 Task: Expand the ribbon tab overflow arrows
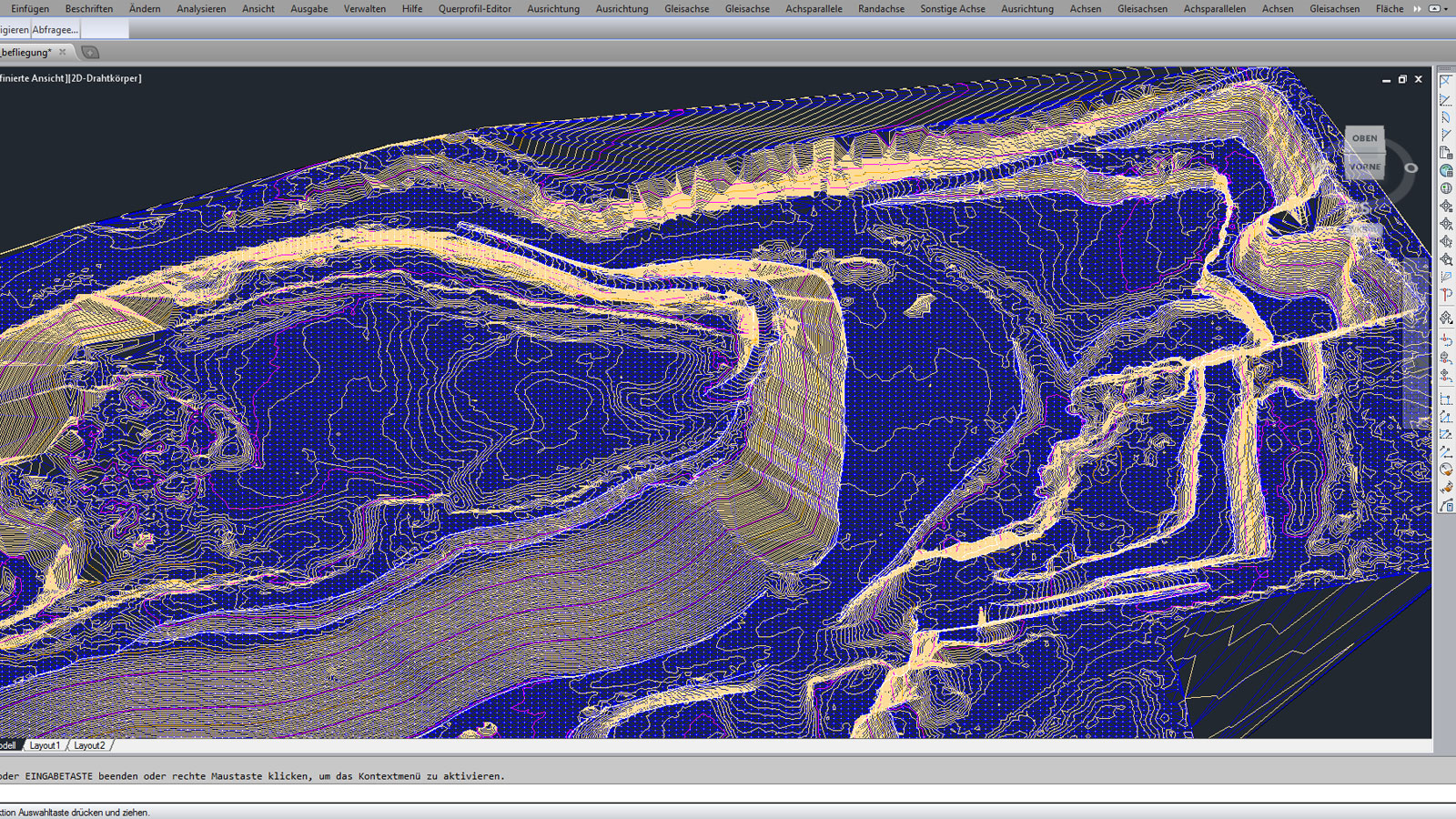[x=1417, y=9]
